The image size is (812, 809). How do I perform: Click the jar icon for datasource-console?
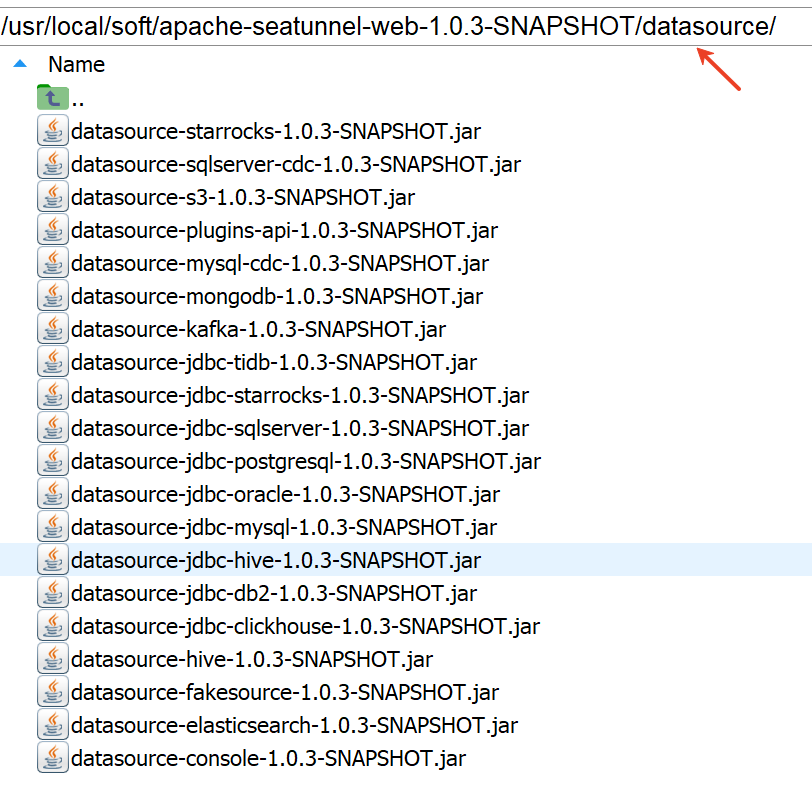click(53, 758)
